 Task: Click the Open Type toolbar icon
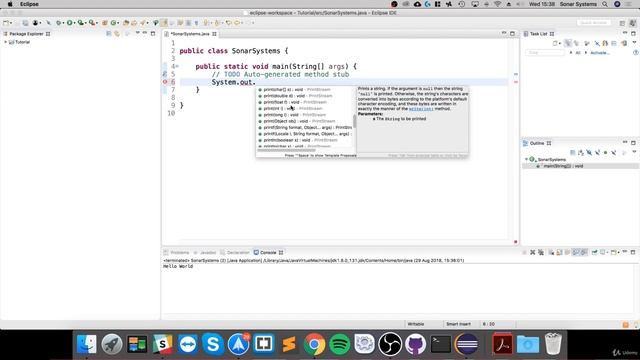click(126, 23)
